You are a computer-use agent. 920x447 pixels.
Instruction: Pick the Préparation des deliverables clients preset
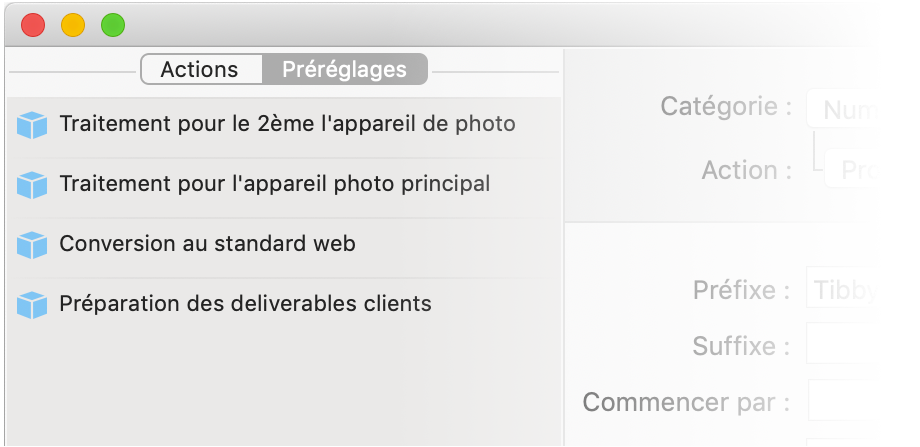(245, 303)
